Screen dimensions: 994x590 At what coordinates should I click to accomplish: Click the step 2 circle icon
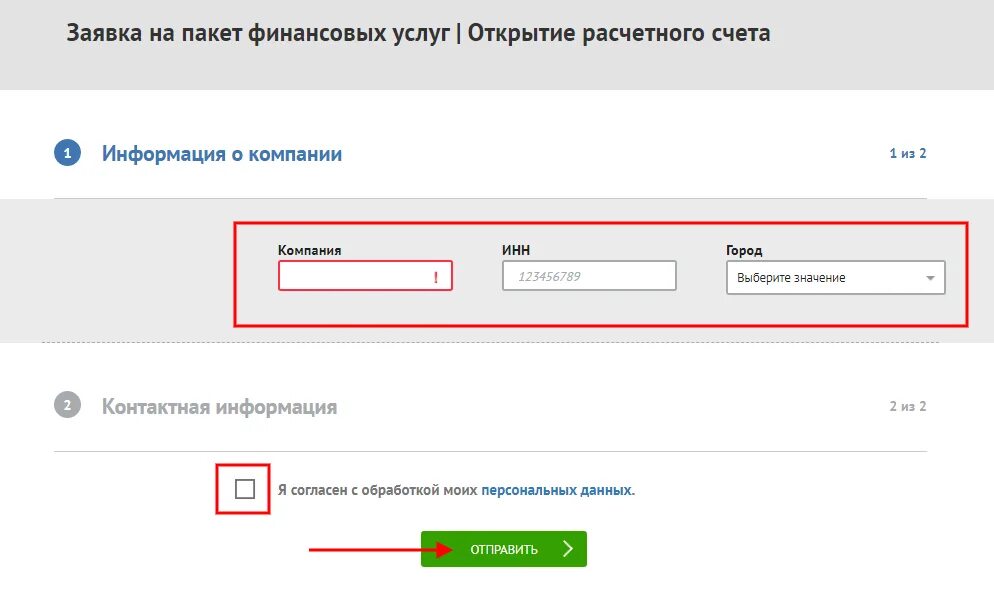click(67, 405)
